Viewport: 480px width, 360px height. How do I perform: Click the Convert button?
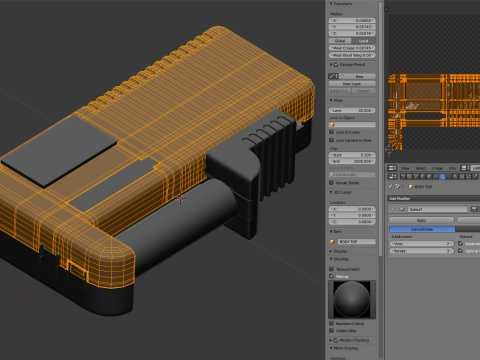pos(364,91)
